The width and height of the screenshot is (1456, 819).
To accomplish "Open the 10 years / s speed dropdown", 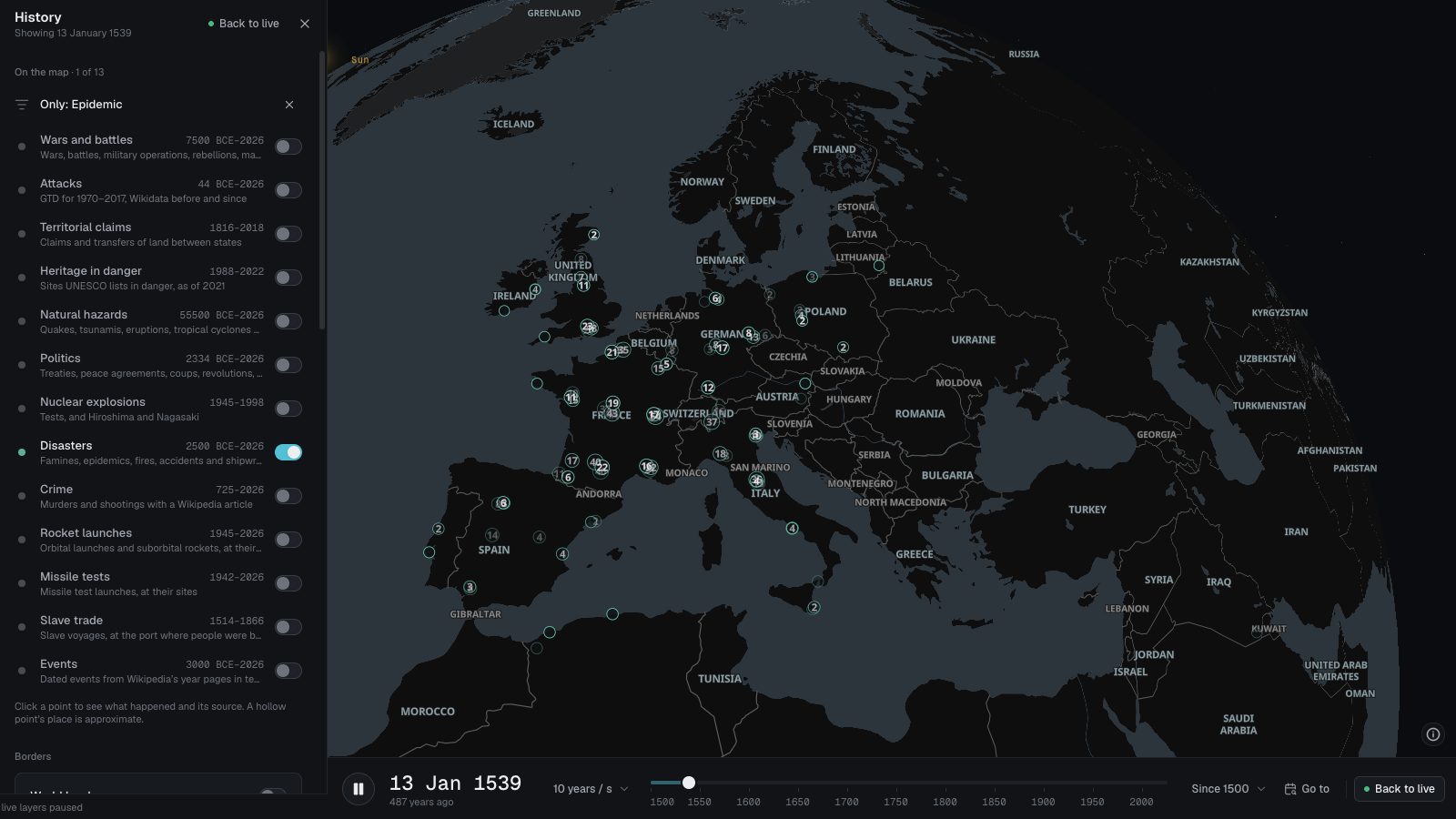I will (591, 789).
